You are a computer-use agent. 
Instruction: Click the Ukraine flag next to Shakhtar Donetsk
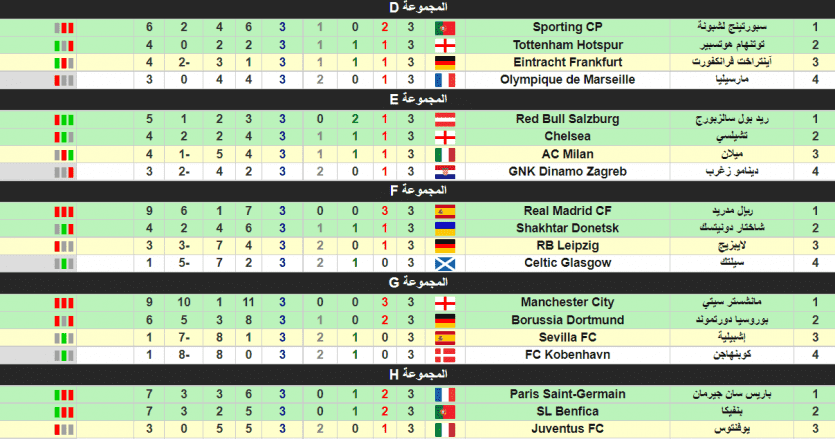[x=445, y=228]
